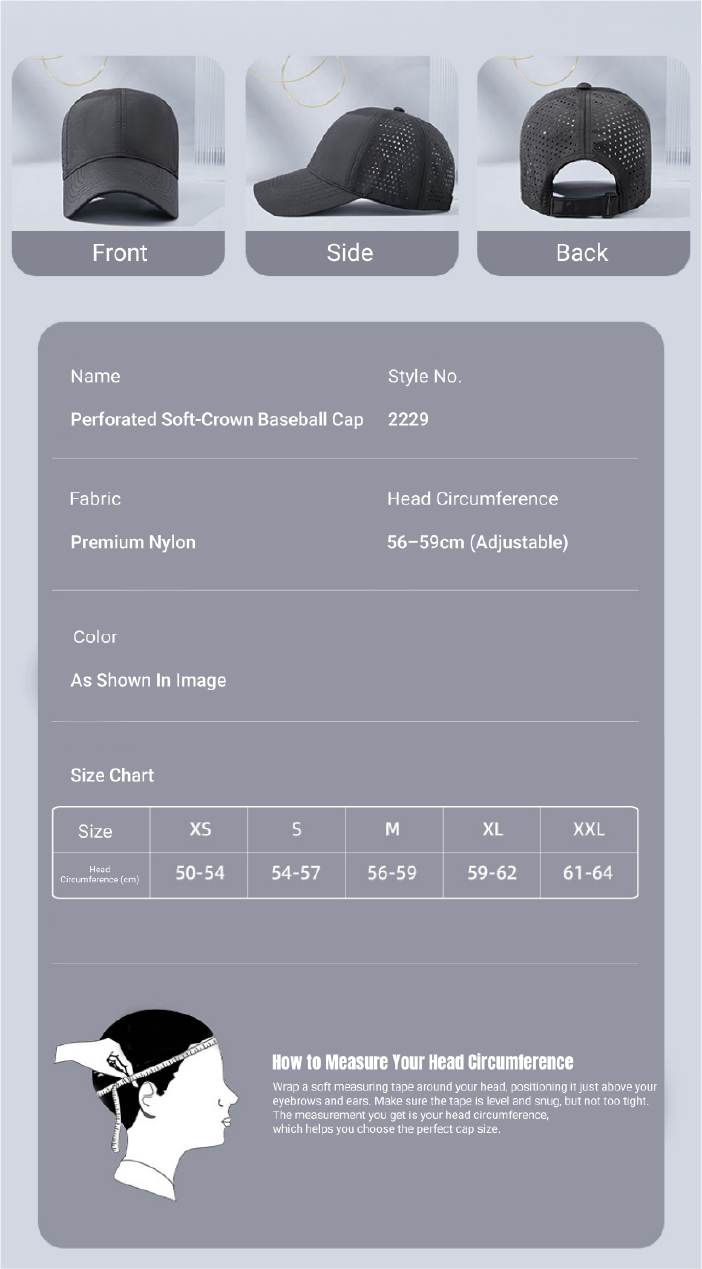Click the Front label below the photo
The height and width of the screenshot is (1269, 702).
coord(119,253)
